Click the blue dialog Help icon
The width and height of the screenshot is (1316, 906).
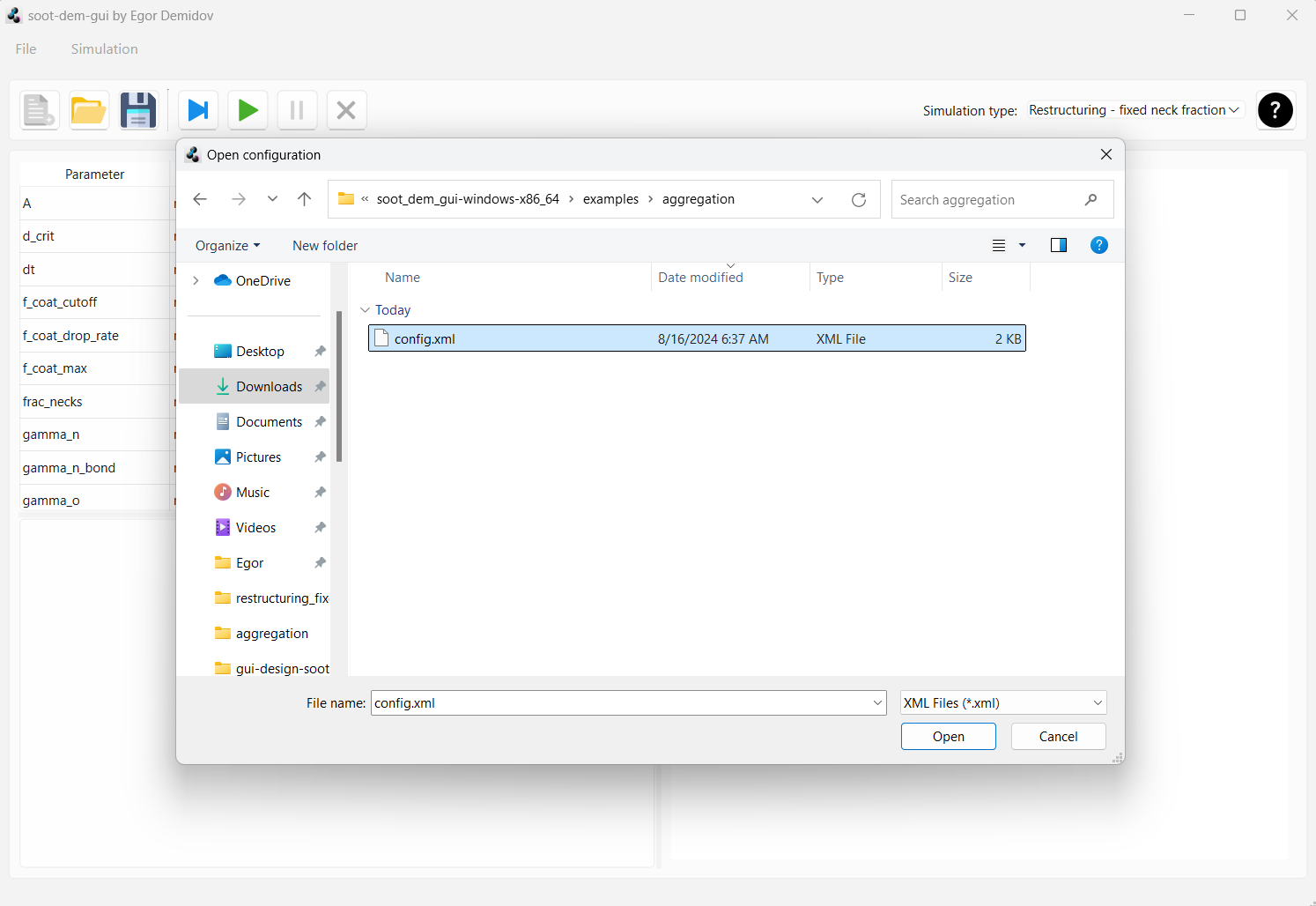coord(1099,245)
